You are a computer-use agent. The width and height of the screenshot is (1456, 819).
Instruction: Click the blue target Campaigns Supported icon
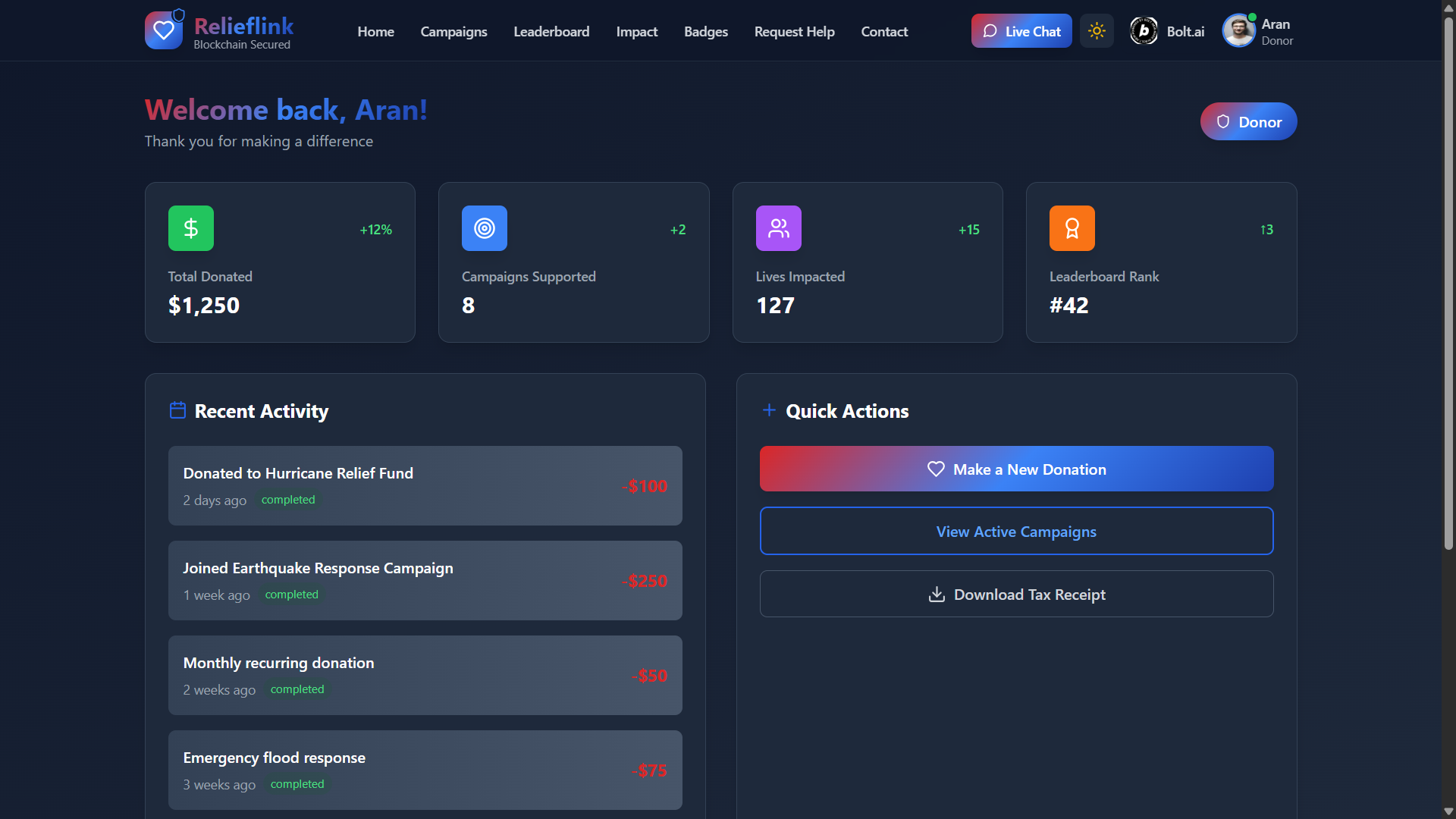click(485, 228)
